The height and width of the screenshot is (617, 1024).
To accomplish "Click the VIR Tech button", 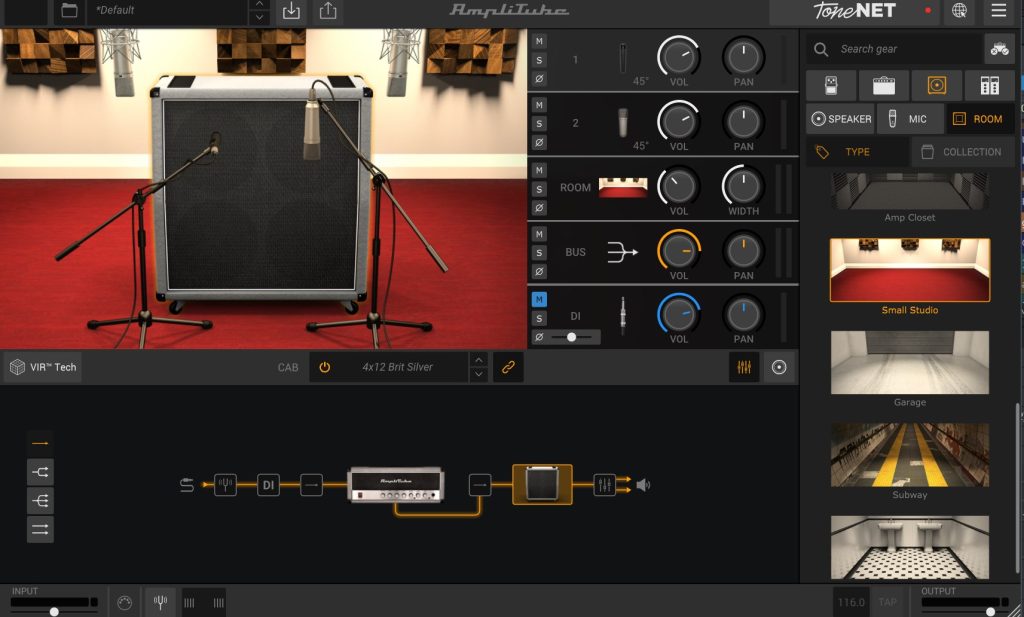I will 43,367.
